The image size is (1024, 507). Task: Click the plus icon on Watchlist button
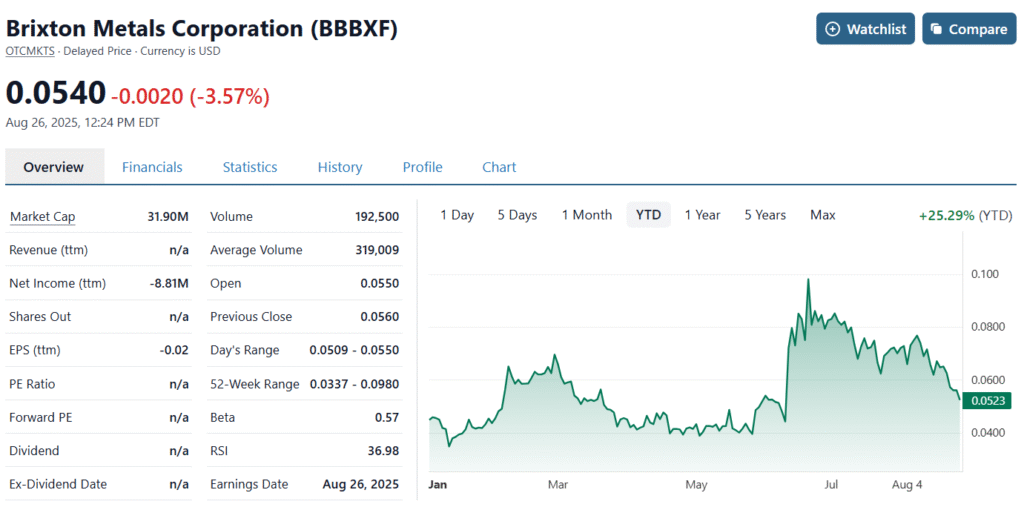coord(833,29)
